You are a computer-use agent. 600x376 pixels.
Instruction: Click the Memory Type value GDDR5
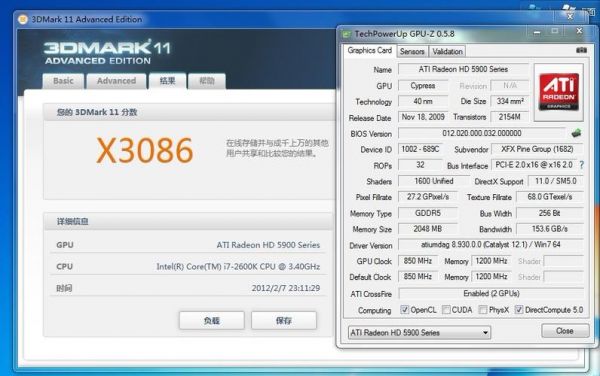[428, 213]
